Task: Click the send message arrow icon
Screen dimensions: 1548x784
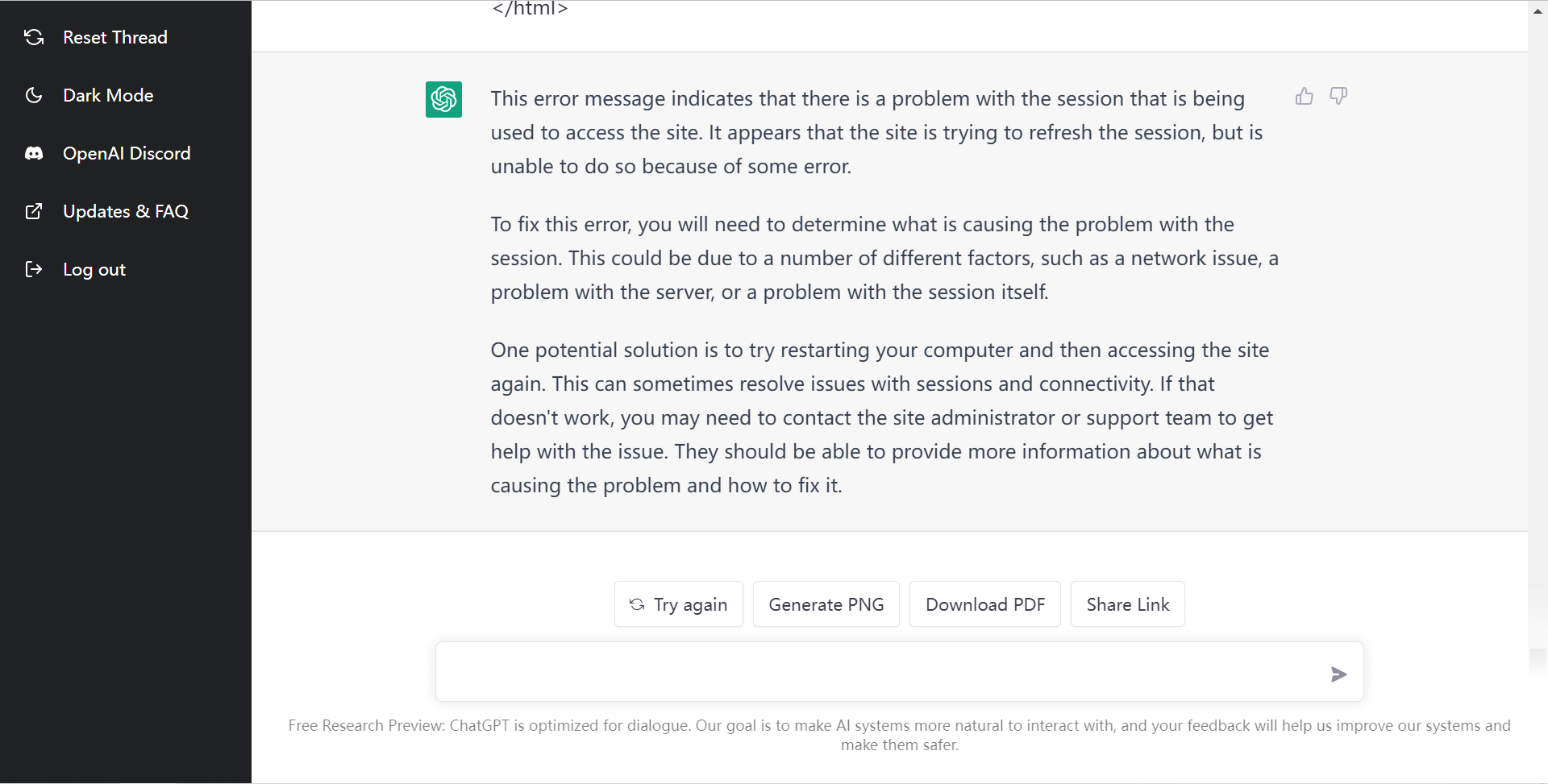Action: coord(1338,674)
